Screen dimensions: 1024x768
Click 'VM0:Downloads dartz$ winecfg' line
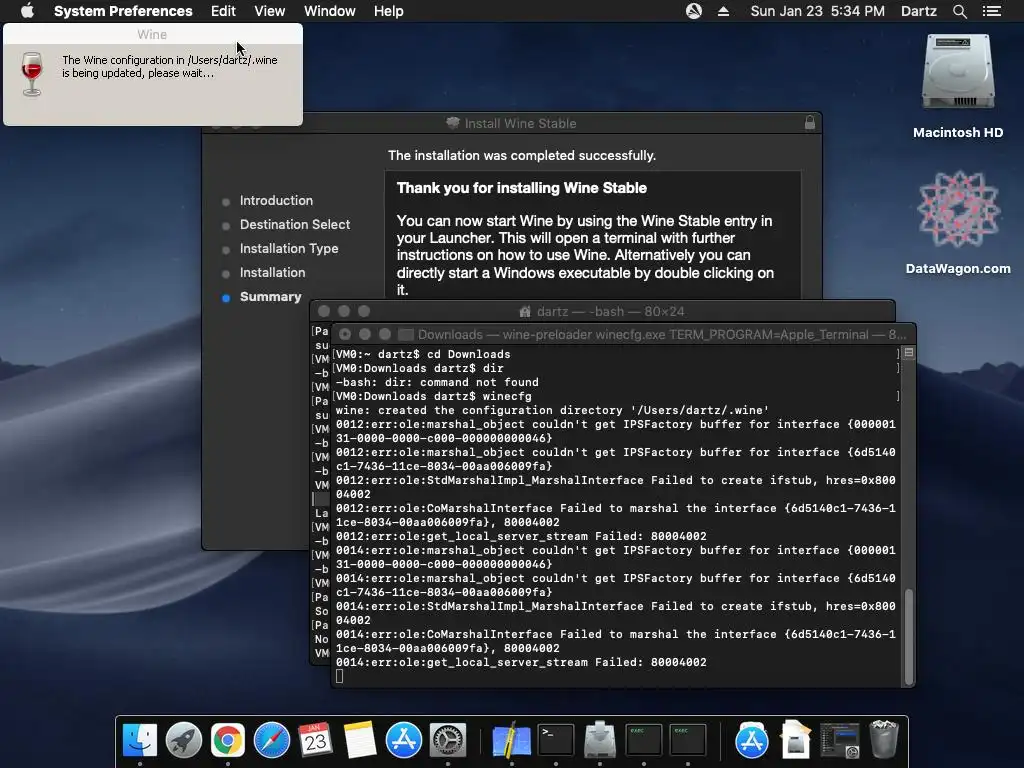click(x=434, y=396)
